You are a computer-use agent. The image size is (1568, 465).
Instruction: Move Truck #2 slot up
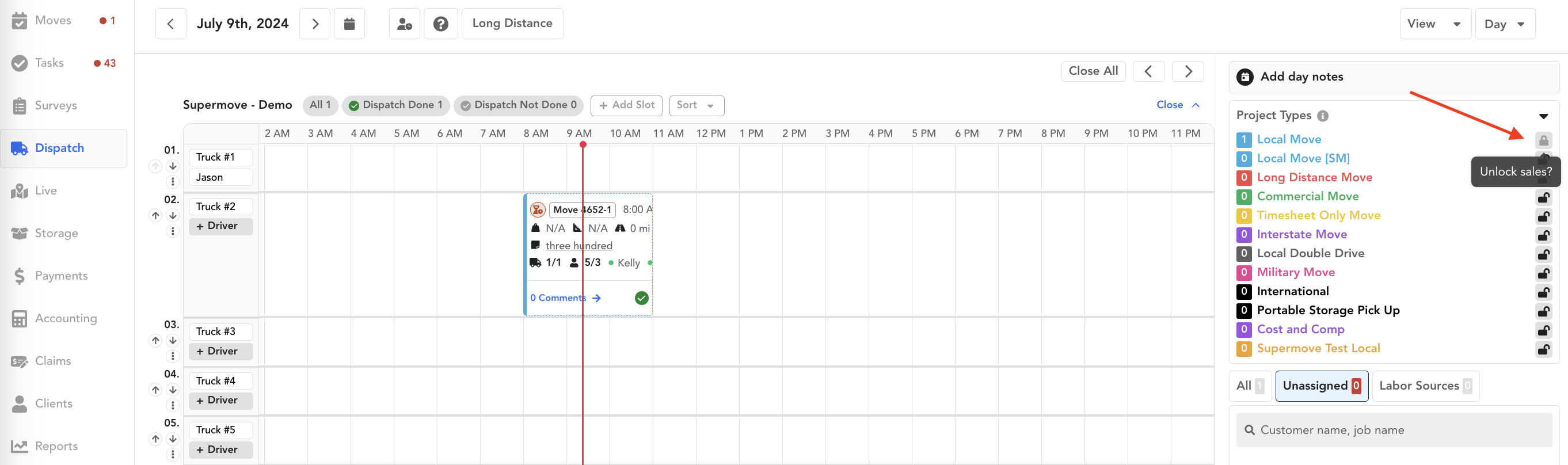[x=155, y=215]
